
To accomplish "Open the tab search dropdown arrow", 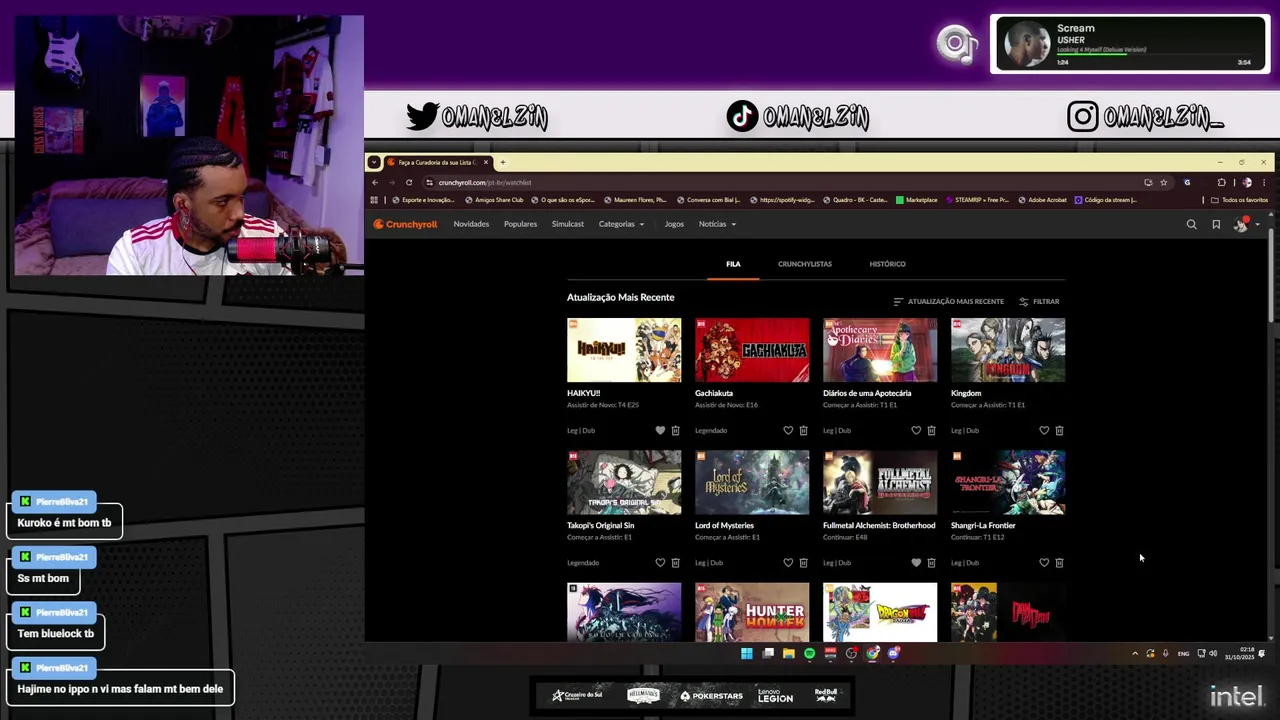I will 373,162.
